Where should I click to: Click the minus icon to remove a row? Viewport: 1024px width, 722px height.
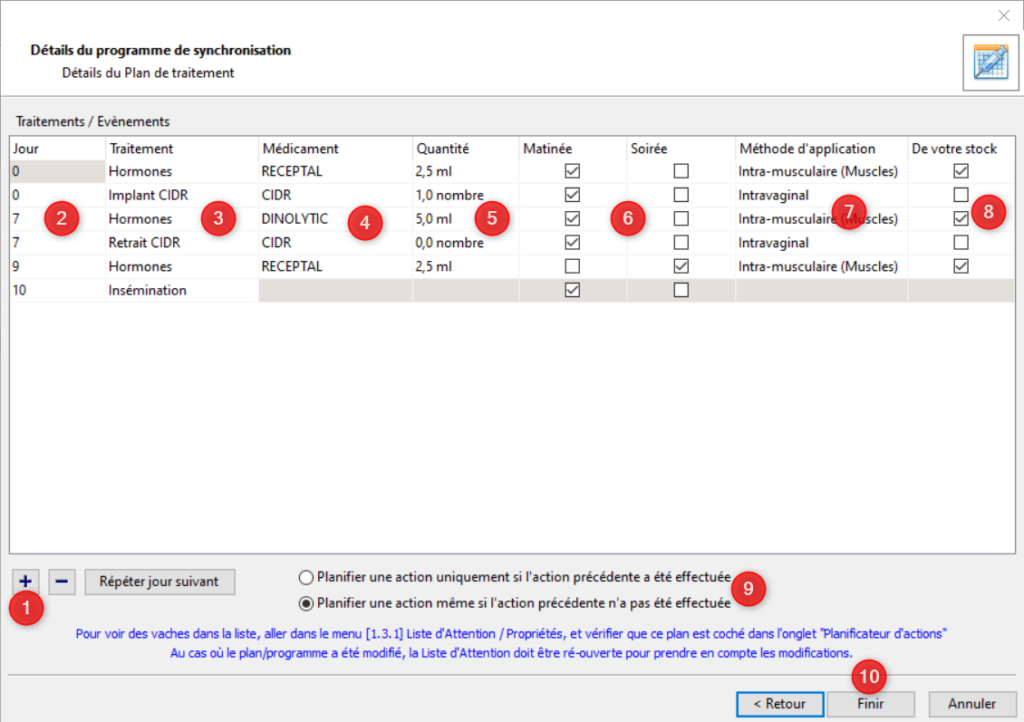[62, 581]
